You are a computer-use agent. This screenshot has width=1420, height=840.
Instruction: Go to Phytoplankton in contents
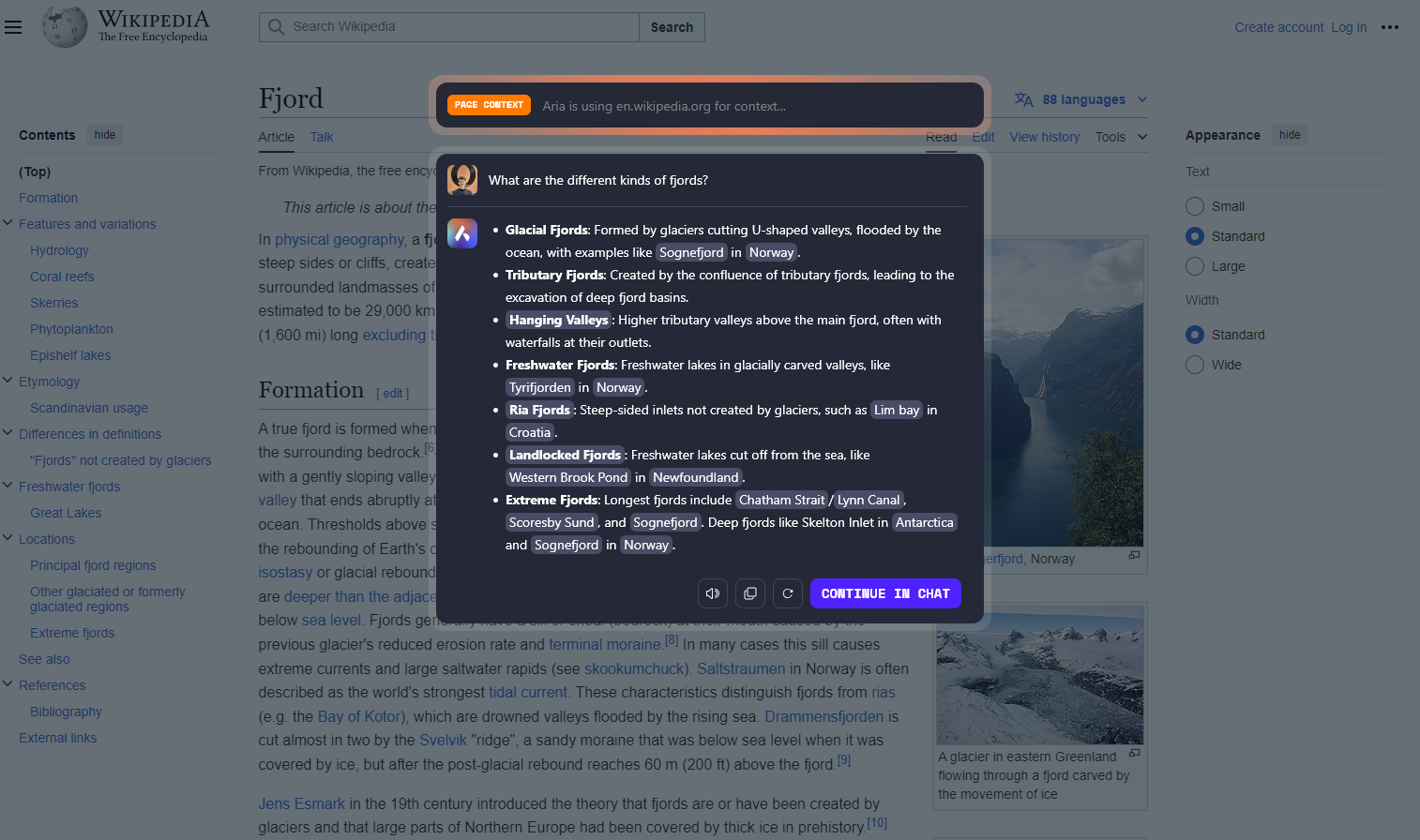tap(71, 329)
